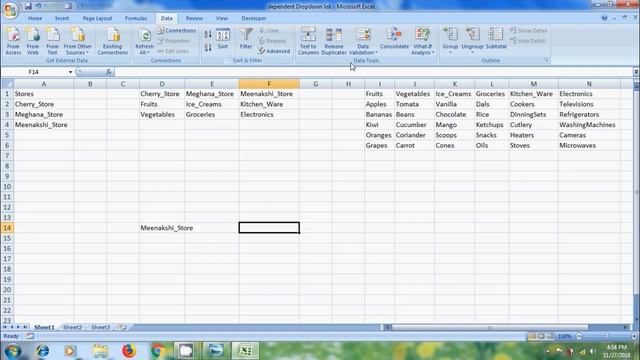Open the Sort dialog
Viewport: 640px width, 360px height.
click(223, 39)
